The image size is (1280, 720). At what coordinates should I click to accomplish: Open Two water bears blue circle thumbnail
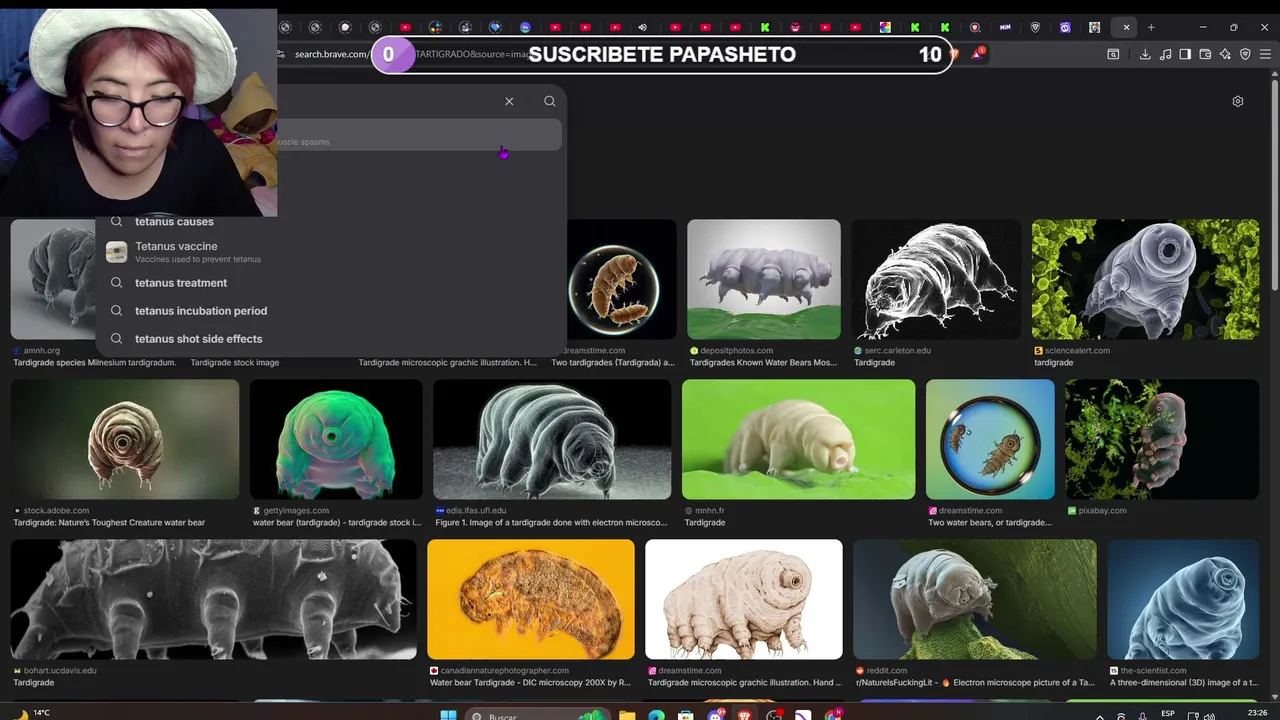coord(990,440)
